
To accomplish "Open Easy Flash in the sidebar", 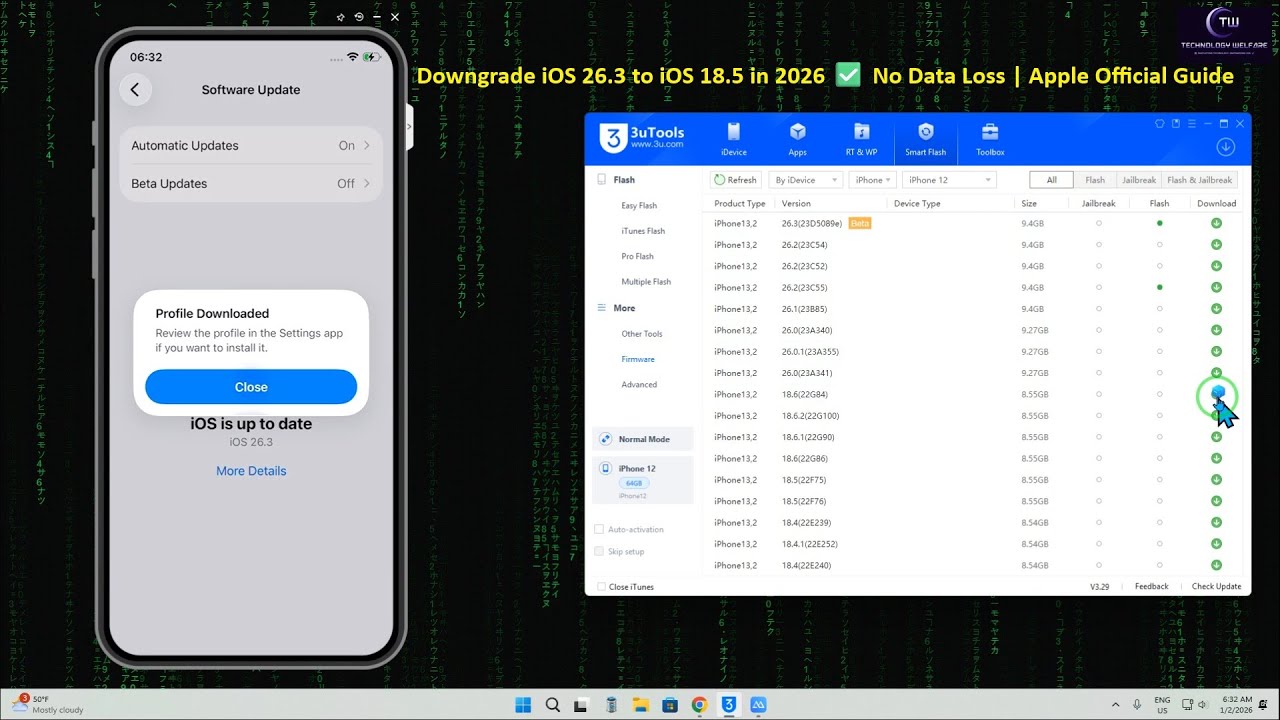I will (639, 206).
